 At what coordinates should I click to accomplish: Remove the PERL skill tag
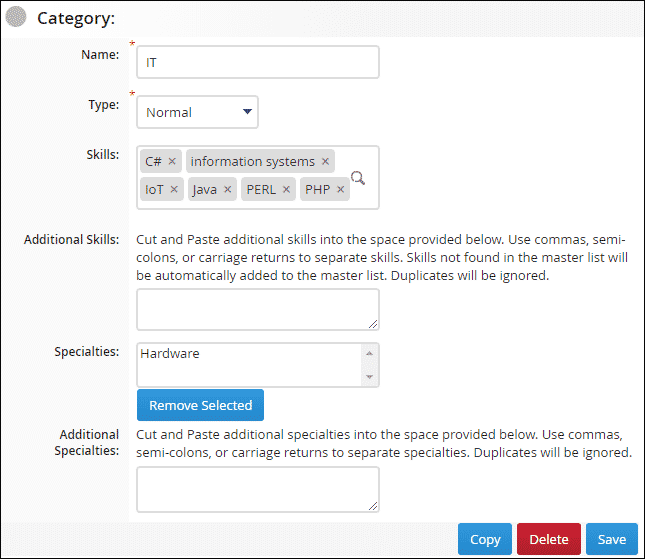[x=286, y=189]
